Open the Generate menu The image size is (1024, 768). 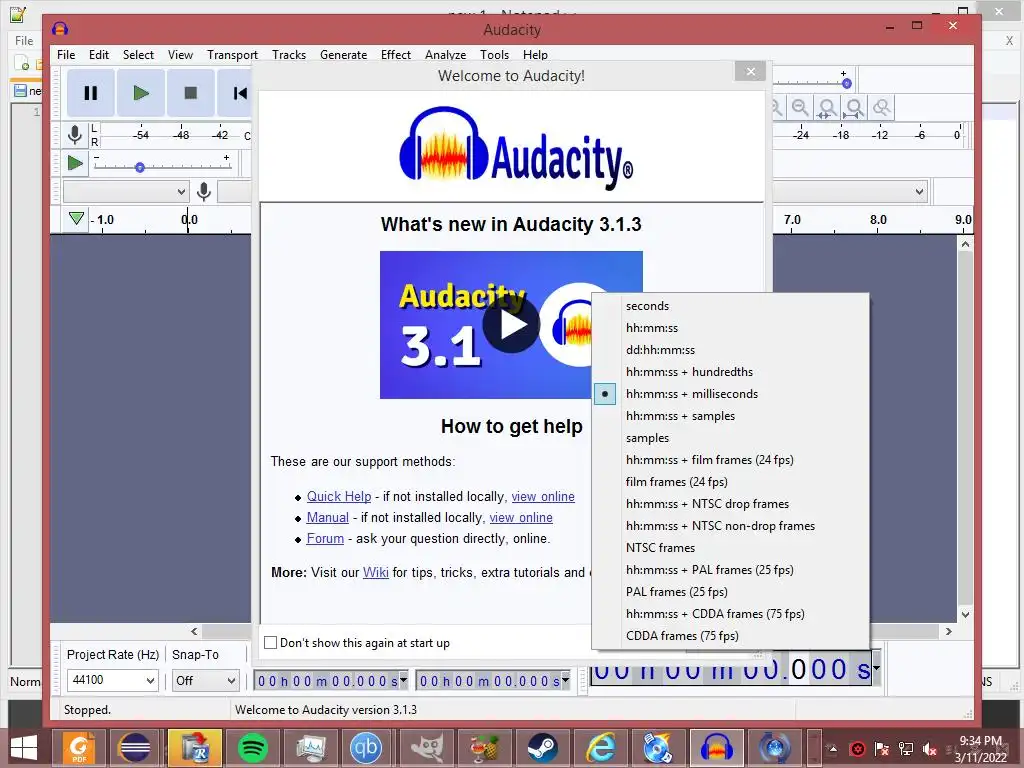pyautogui.click(x=344, y=55)
